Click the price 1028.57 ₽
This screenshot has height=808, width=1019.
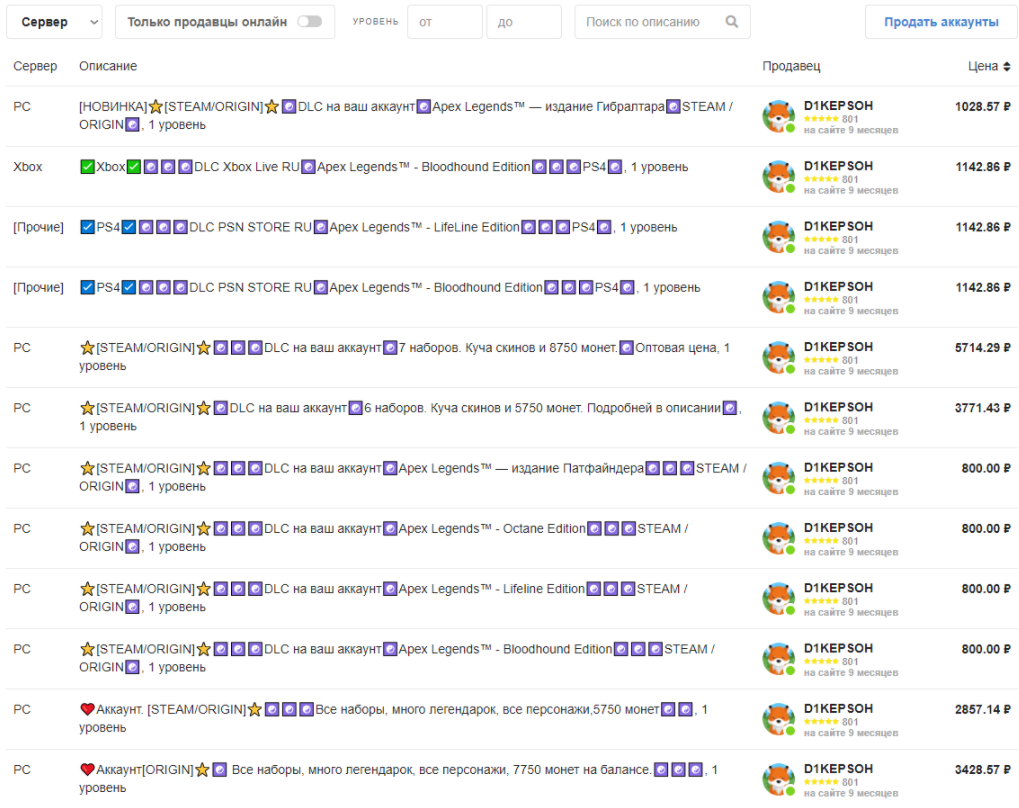[983, 107]
